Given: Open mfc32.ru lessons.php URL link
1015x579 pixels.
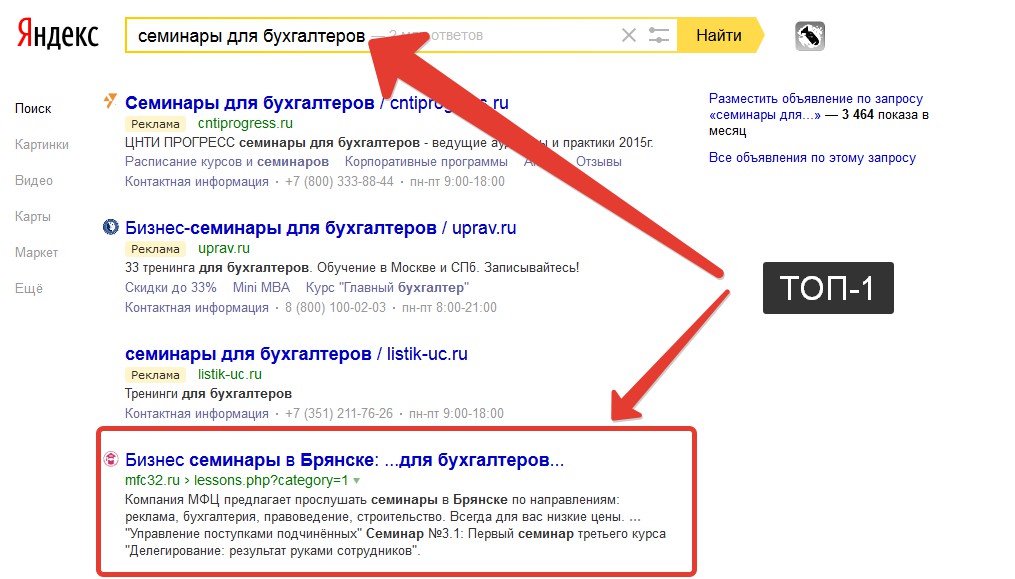Looking at the screenshot, I should click(236, 481).
